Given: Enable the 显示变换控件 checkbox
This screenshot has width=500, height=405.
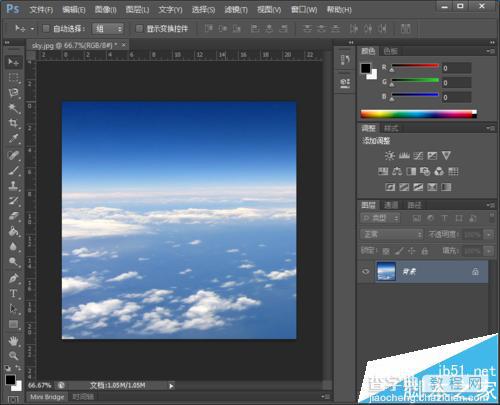Looking at the screenshot, I should click(139, 29).
